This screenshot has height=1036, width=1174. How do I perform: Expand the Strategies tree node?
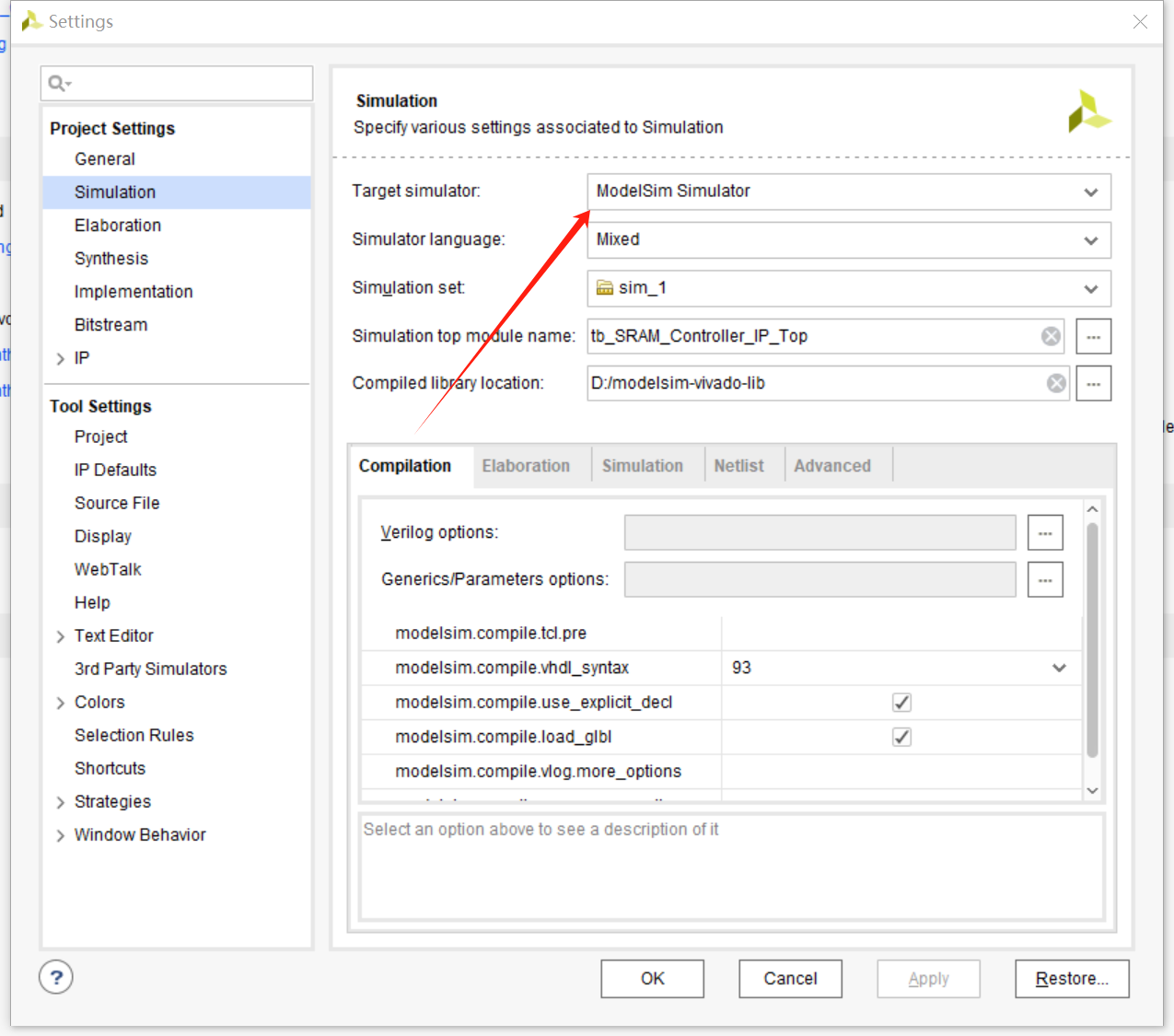pyautogui.click(x=60, y=802)
